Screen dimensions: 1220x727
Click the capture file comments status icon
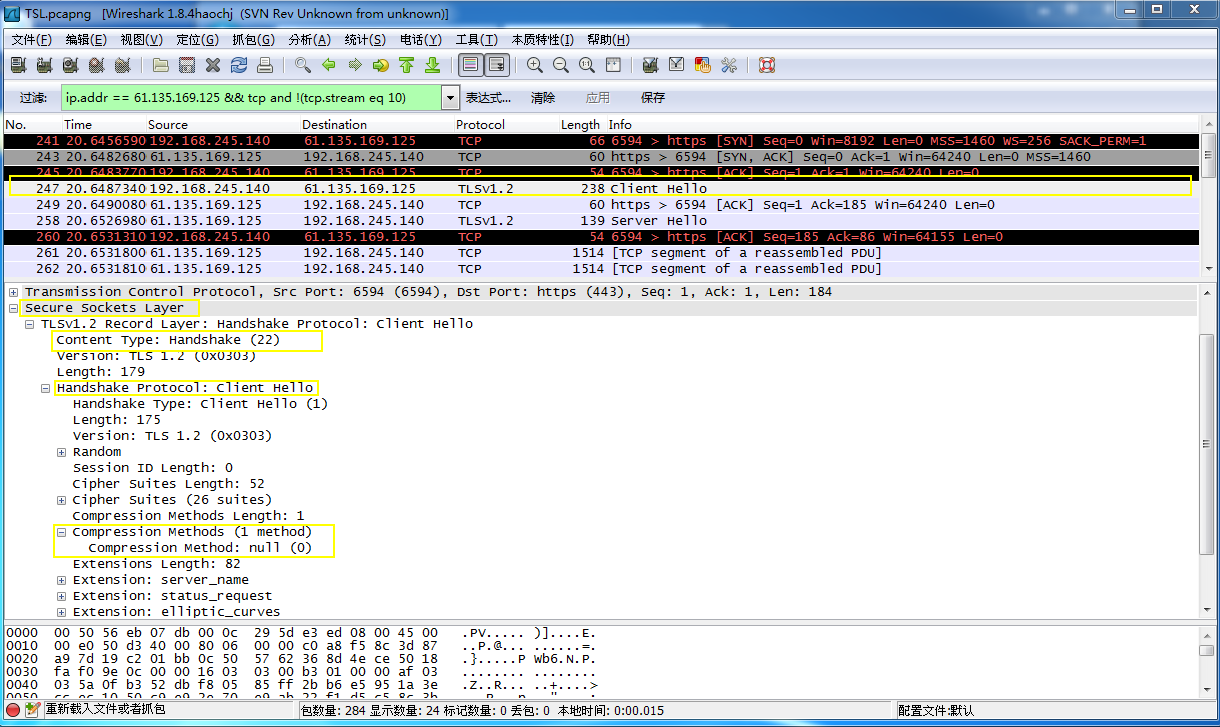coord(33,709)
